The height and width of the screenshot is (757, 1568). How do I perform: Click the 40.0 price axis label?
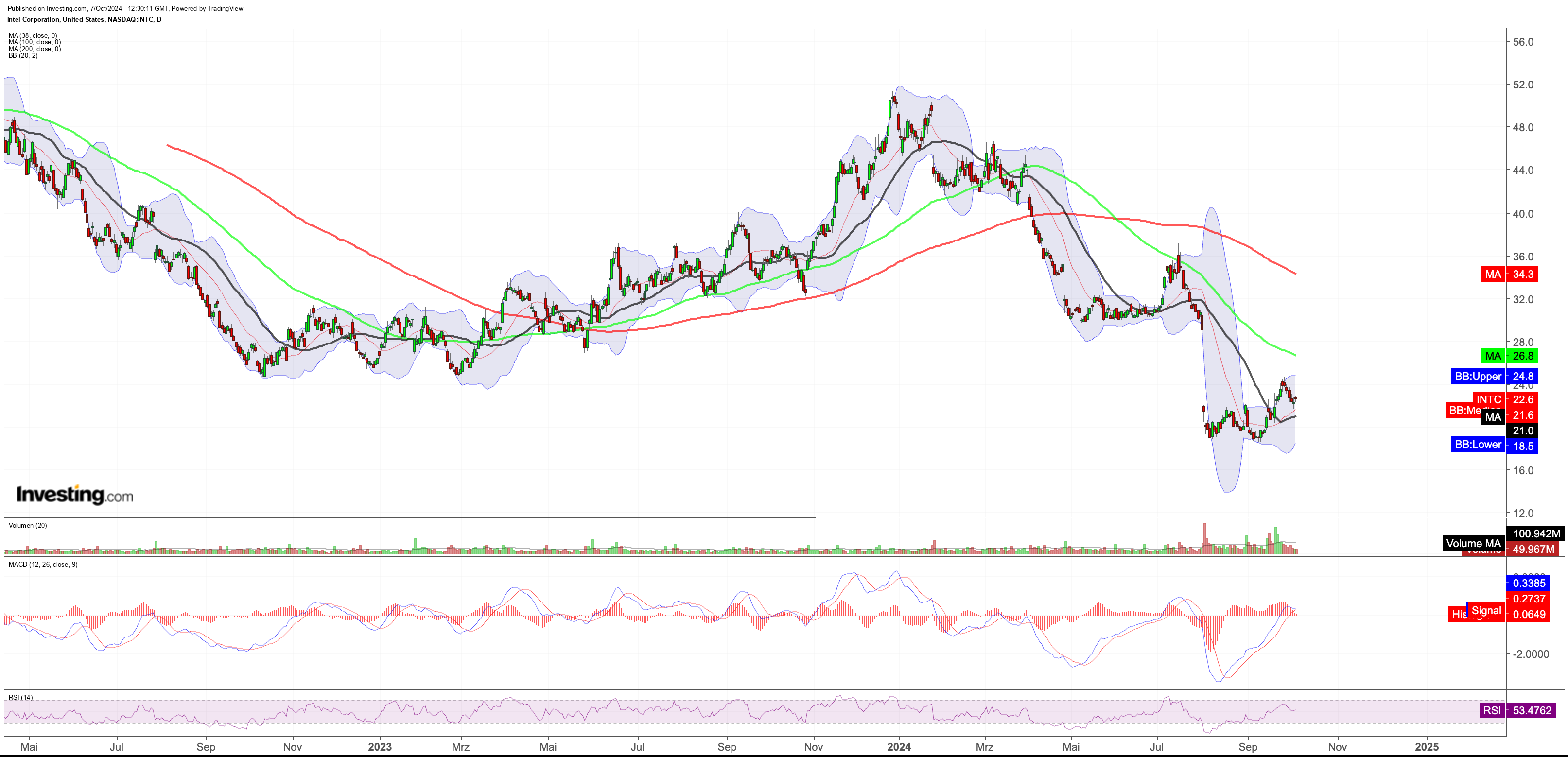click(1523, 214)
